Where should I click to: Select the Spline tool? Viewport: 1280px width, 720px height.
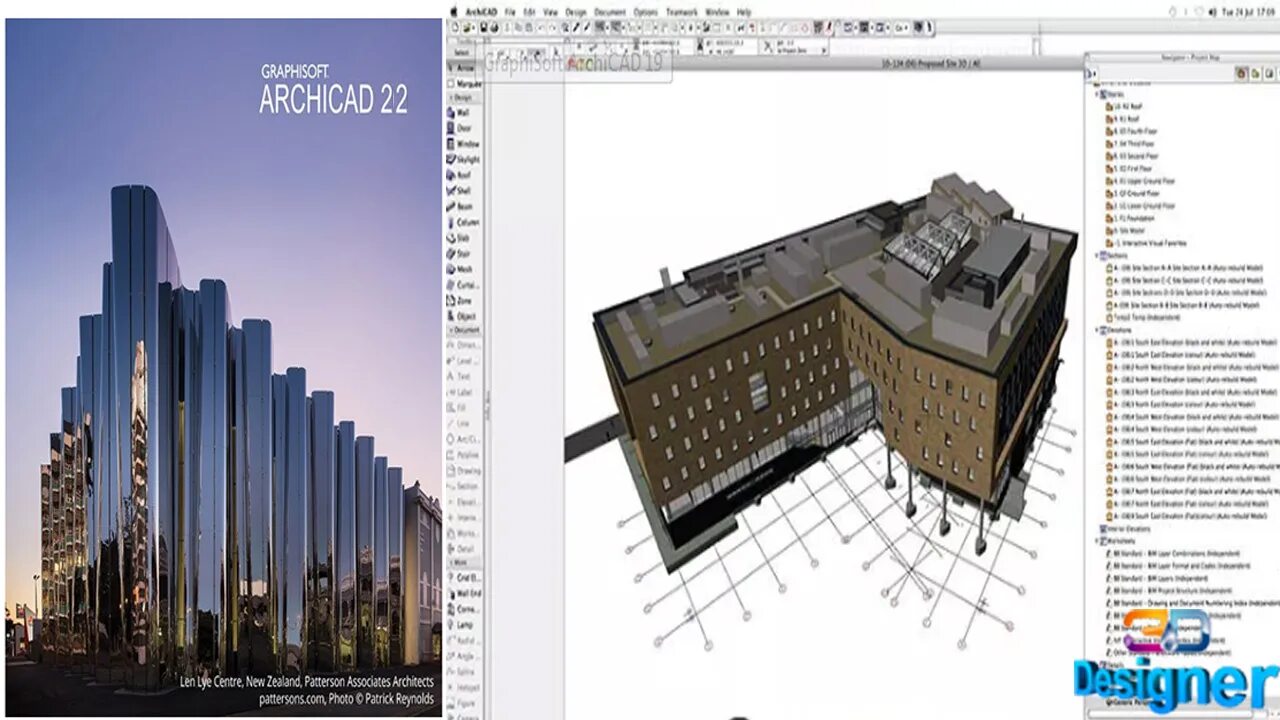[x=465, y=672]
